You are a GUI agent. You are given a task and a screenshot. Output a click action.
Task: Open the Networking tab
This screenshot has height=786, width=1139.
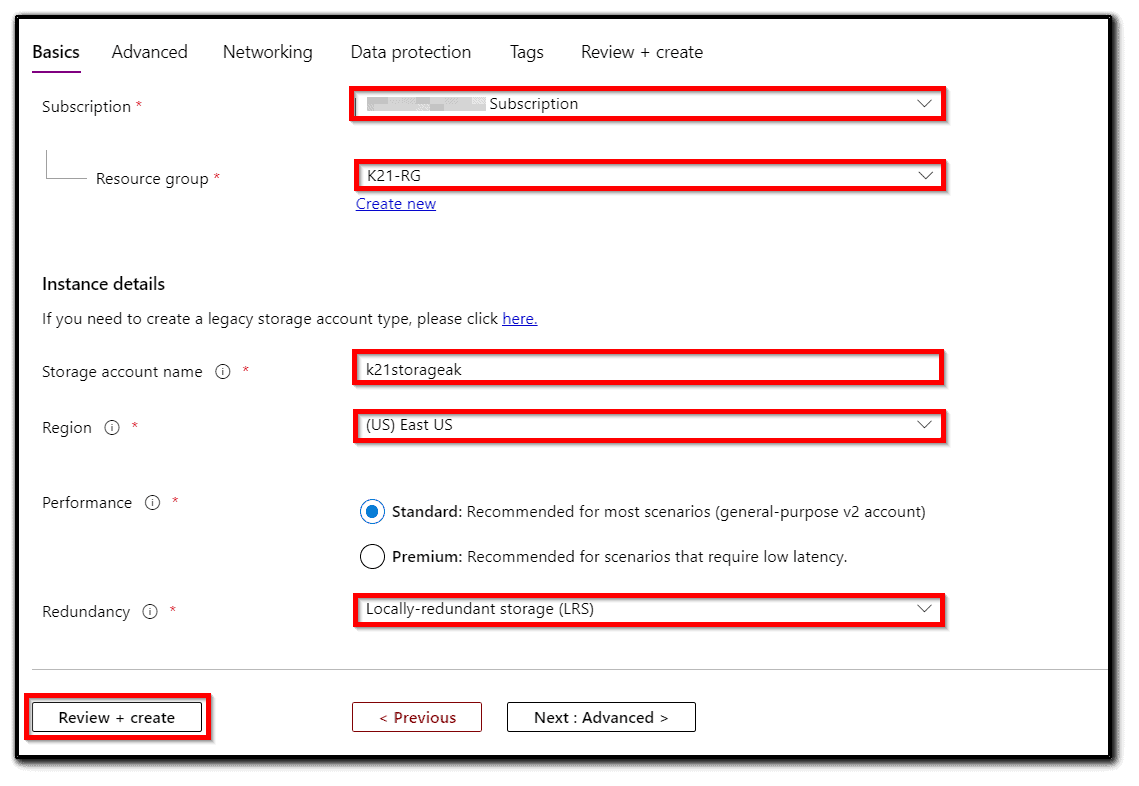267,52
